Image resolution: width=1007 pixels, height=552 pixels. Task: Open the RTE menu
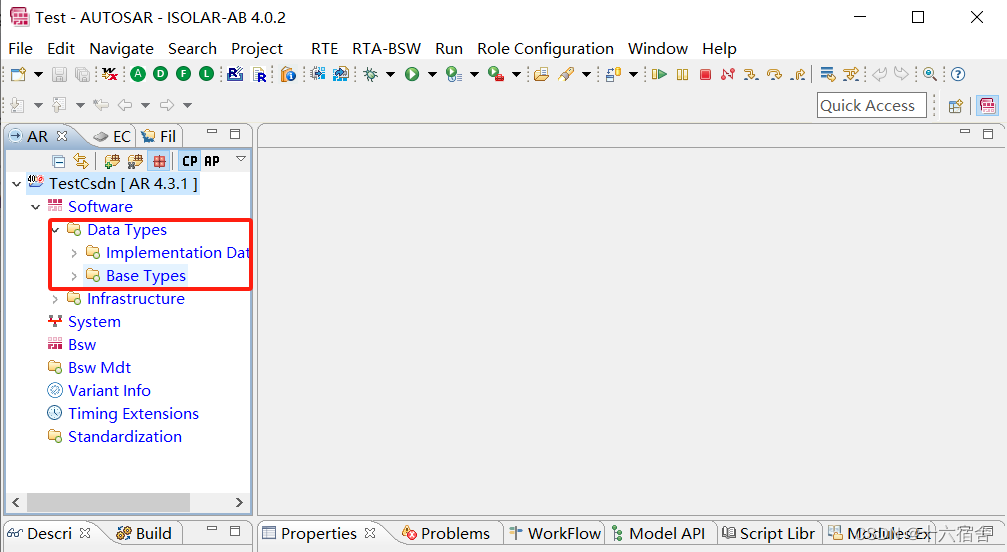click(324, 49)
